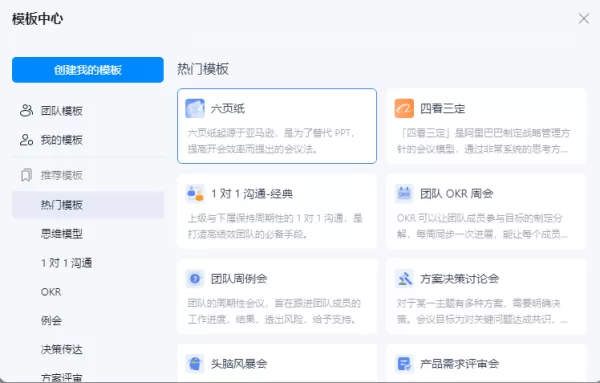Click 六页纸 description about 亚马逊
This screenshot has height=383, width=600.
point(272,141)
